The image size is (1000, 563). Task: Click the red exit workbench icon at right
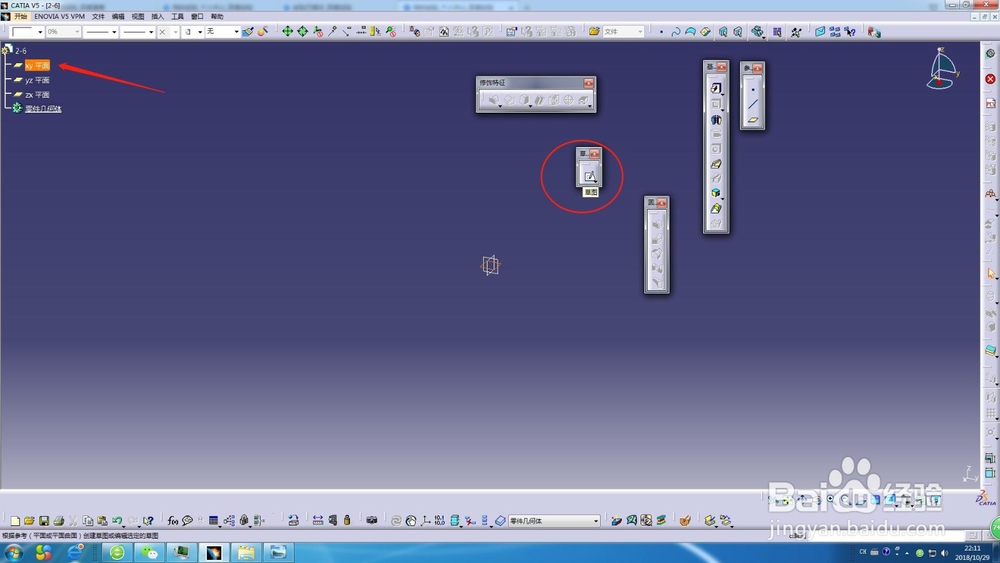990,79
